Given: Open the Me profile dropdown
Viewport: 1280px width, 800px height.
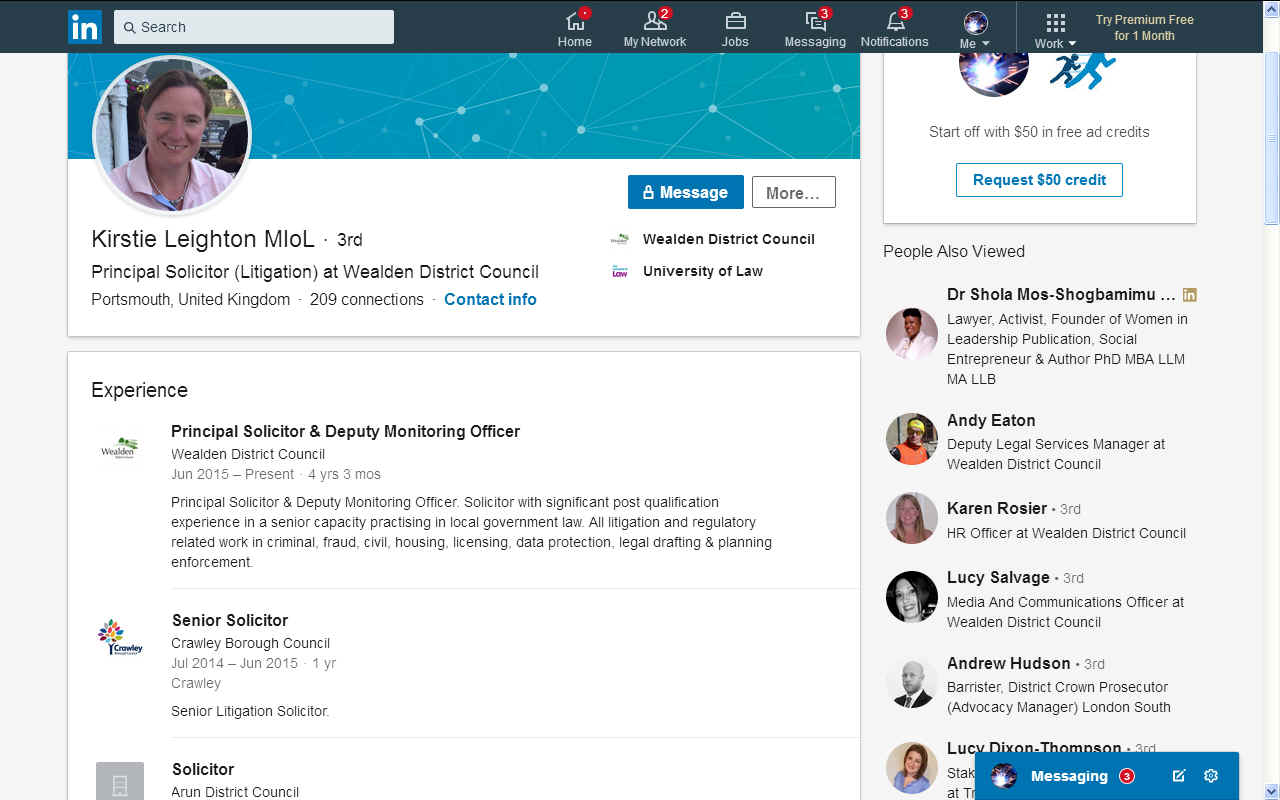Looking at the screenshot, I should pyautogui.click(x=975, y=29).
